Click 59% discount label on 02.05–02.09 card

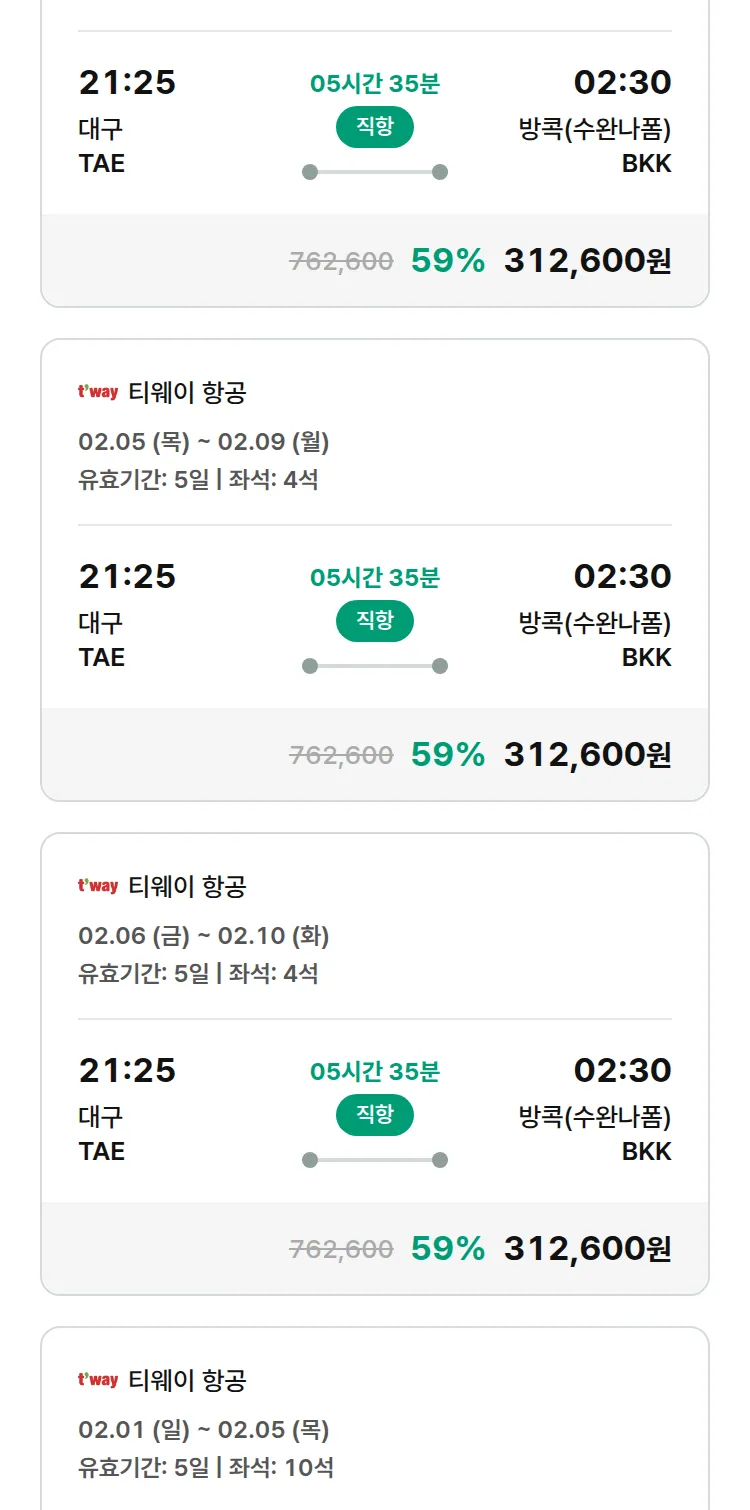448,755
